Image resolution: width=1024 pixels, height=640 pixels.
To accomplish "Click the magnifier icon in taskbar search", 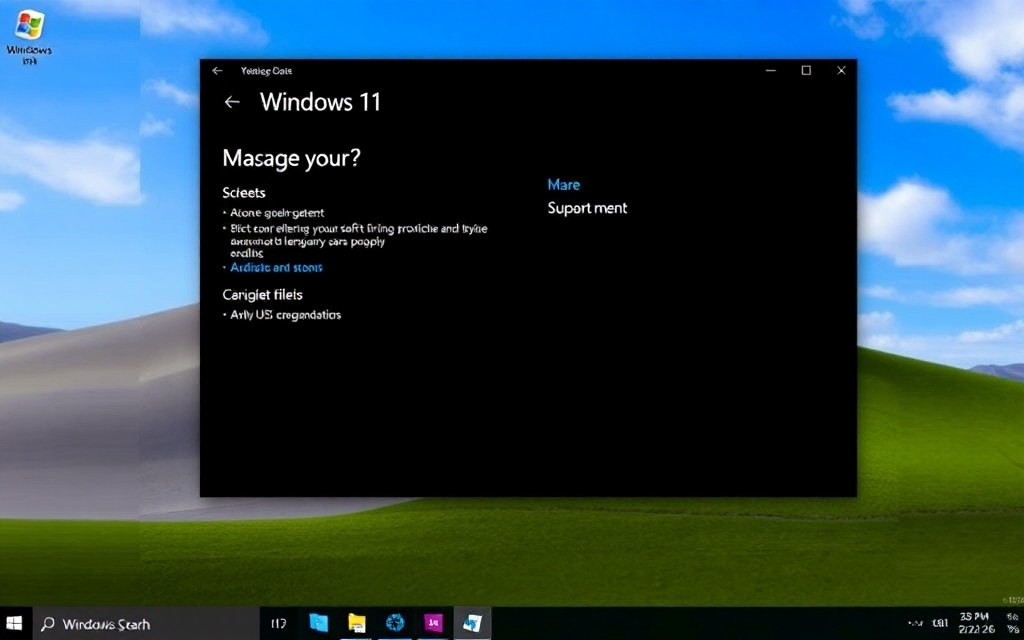I will [x=48, y=624].
